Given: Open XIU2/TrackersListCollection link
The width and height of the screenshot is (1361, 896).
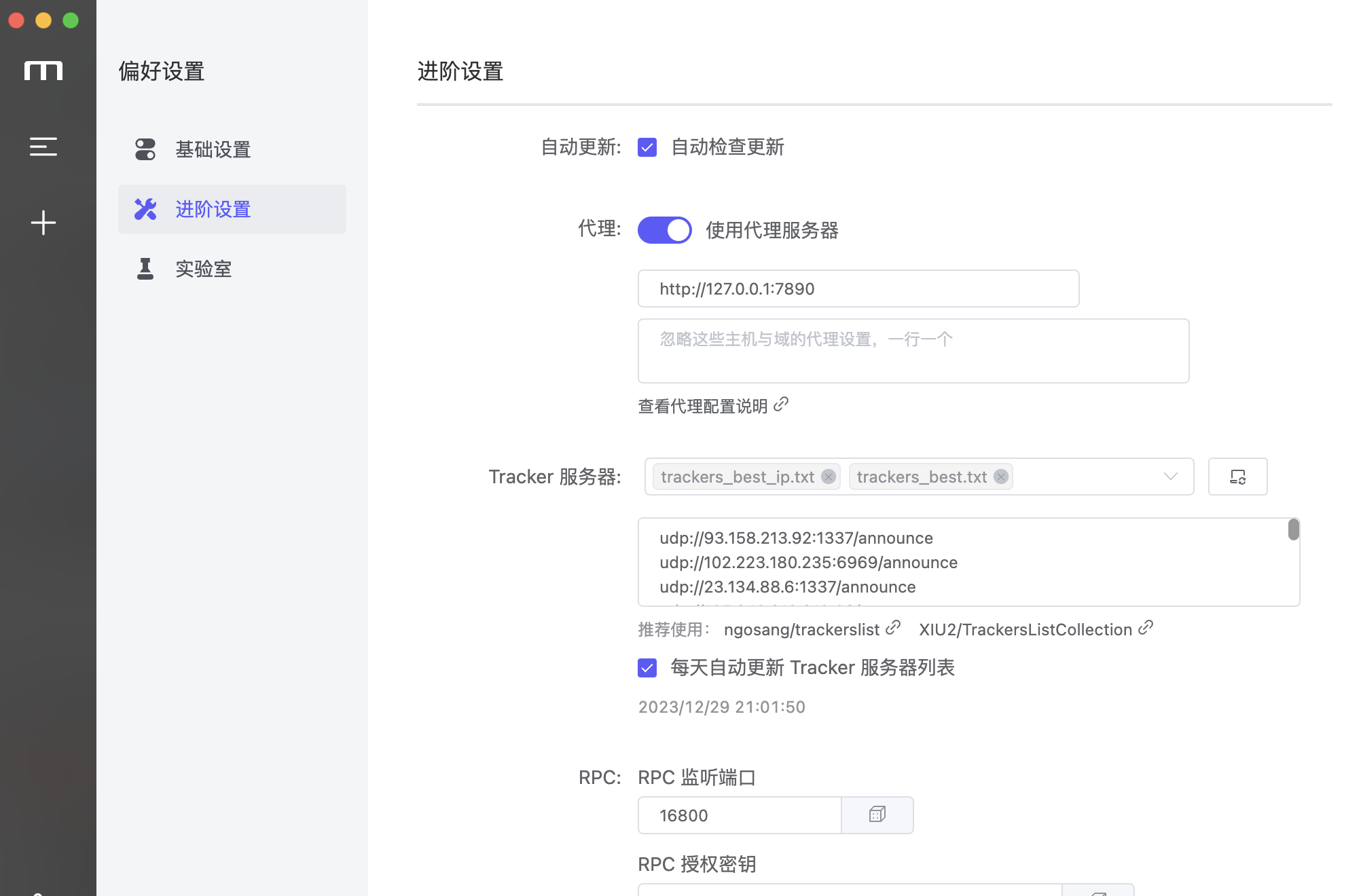Looking at the screenshot, I should [x=1025, y=629].
